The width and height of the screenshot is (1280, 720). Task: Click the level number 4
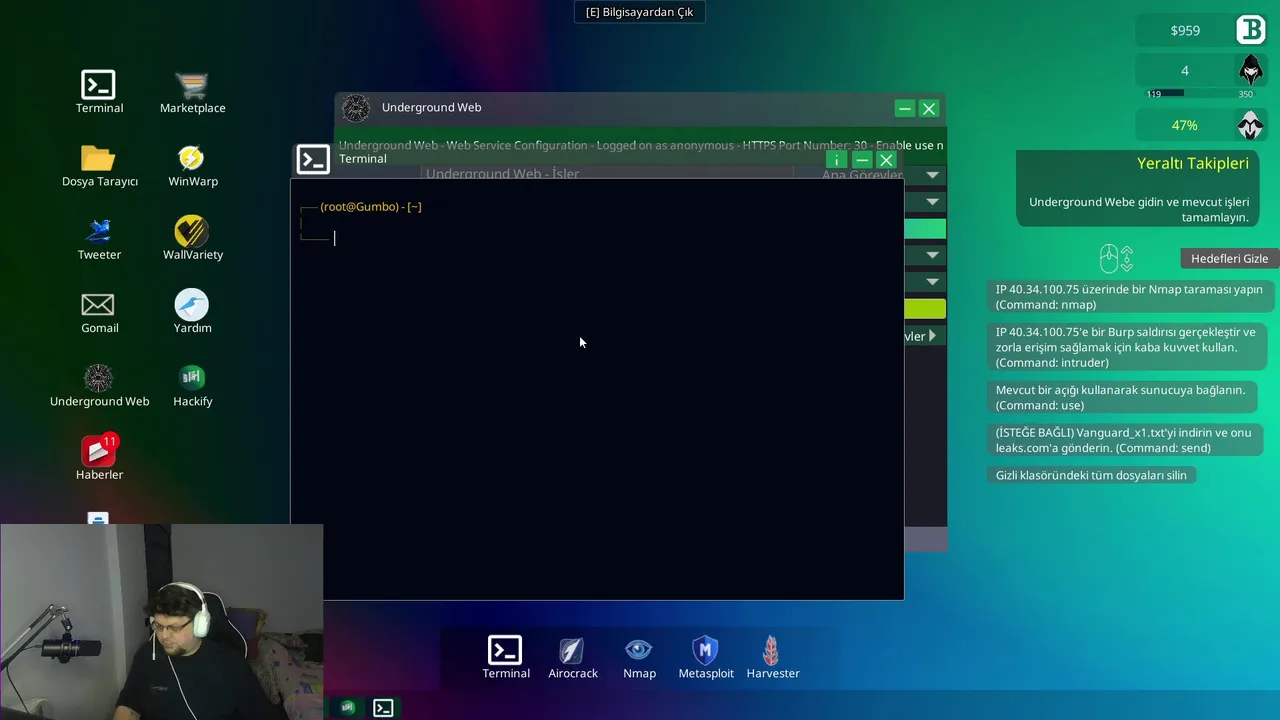point(1185,70)
